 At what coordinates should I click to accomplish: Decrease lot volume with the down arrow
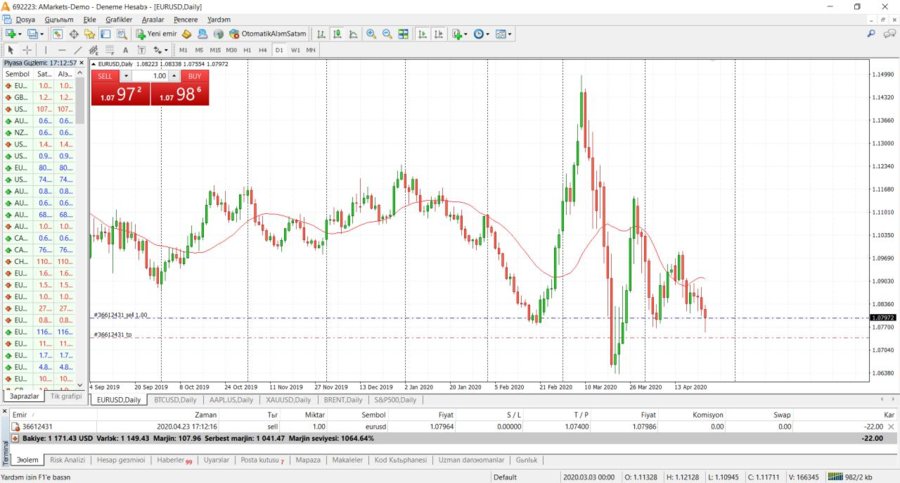[126, 76]
